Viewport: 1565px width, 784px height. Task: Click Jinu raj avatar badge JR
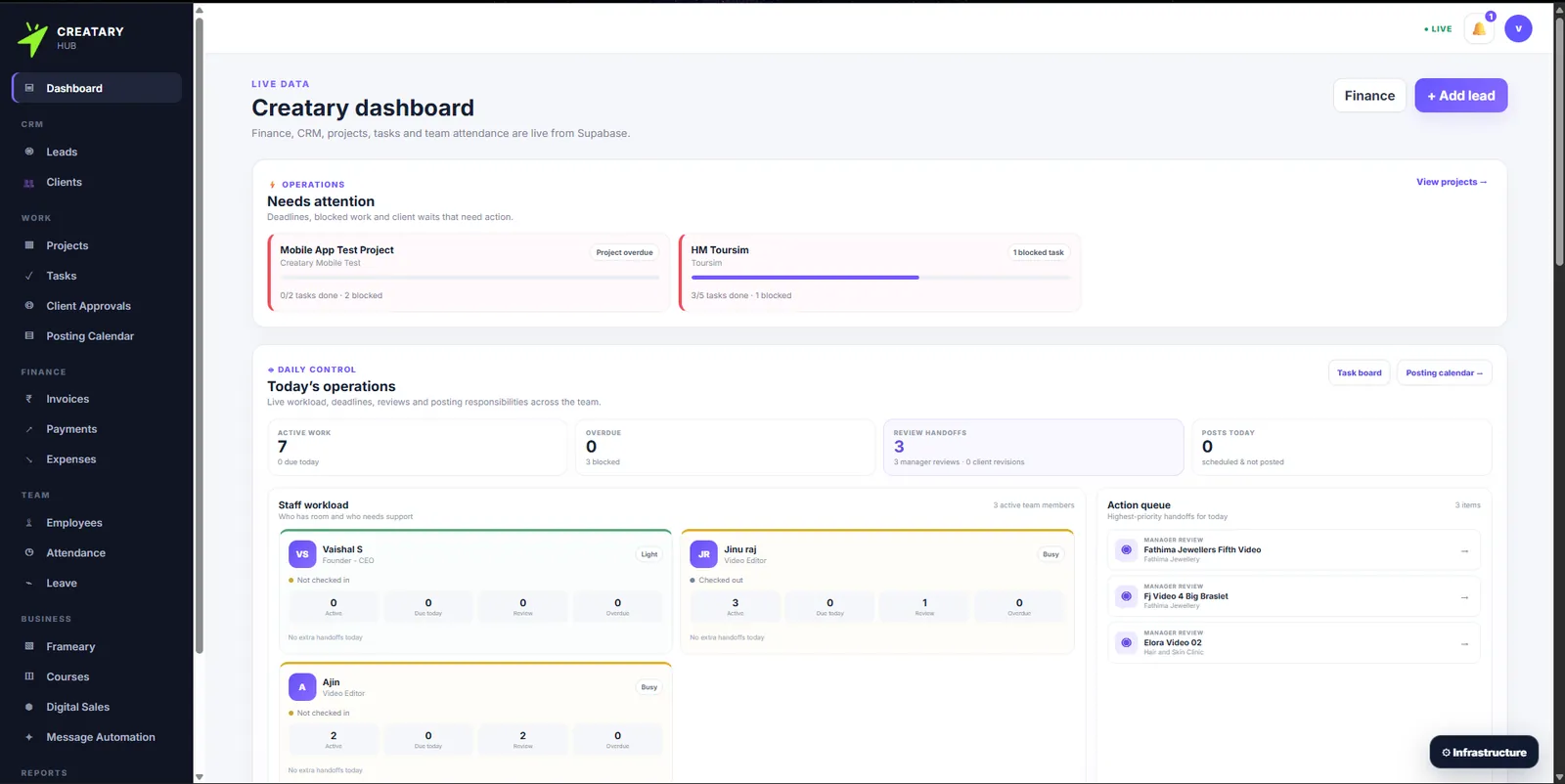[x=703, y=554]
